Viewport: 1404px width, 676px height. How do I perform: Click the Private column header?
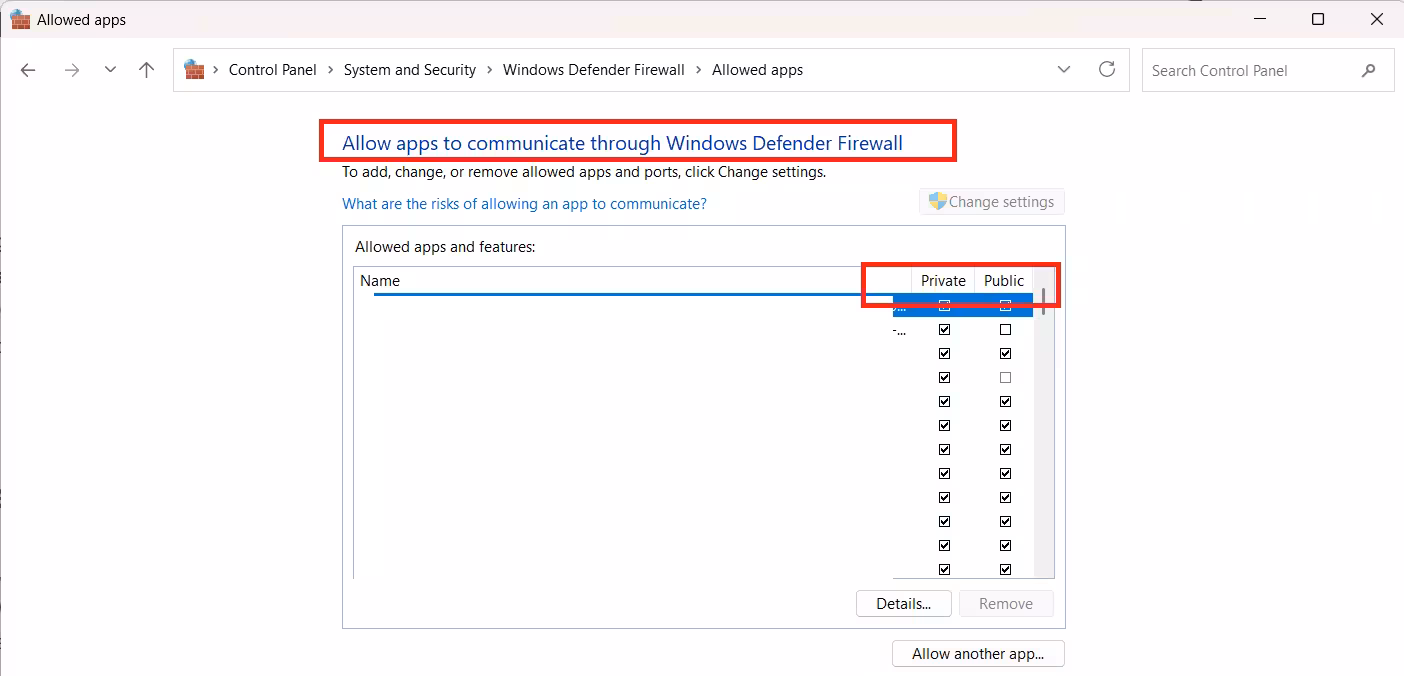point(943,281)
